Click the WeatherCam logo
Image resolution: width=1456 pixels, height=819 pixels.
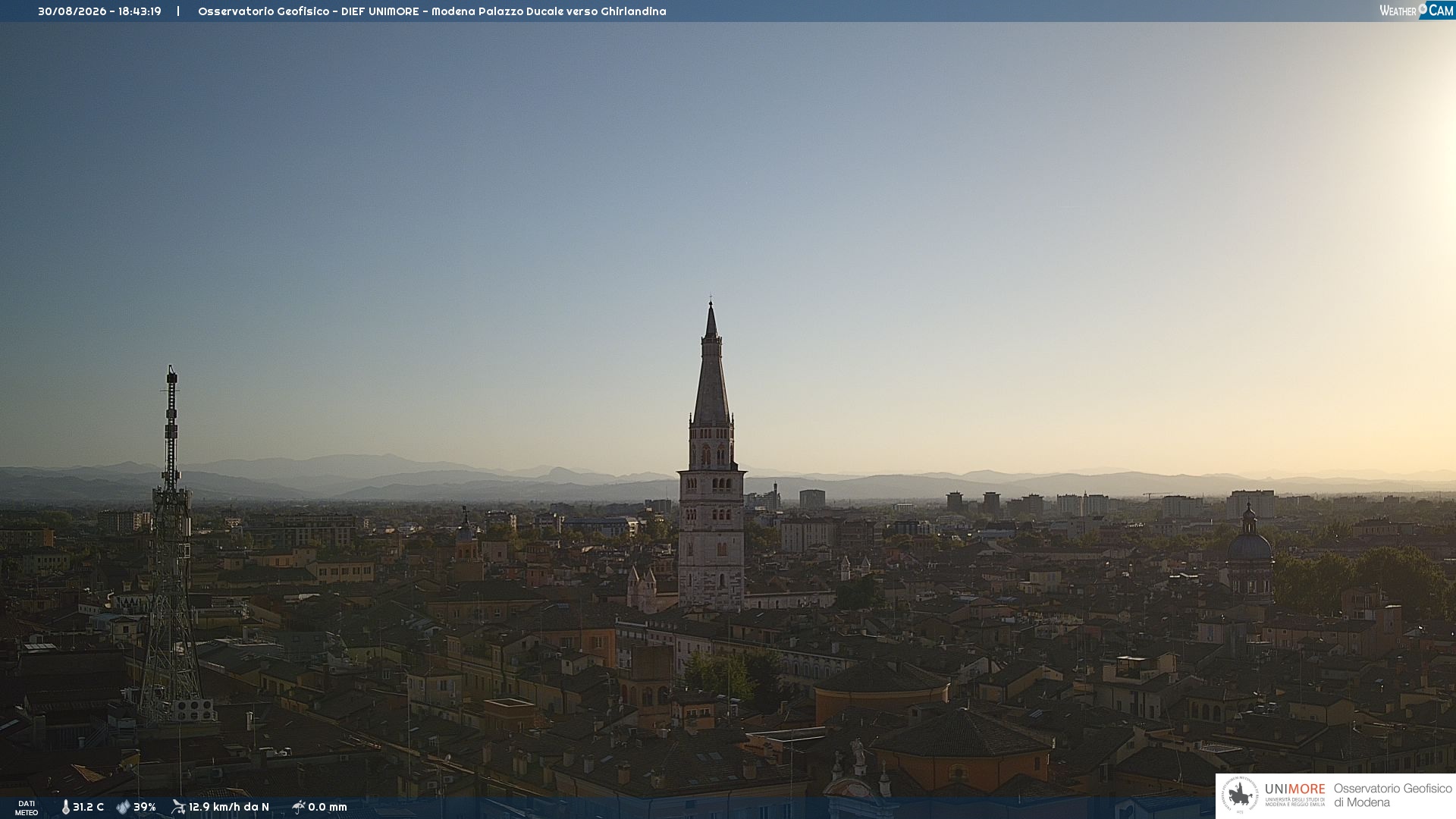coord(1417,11)
